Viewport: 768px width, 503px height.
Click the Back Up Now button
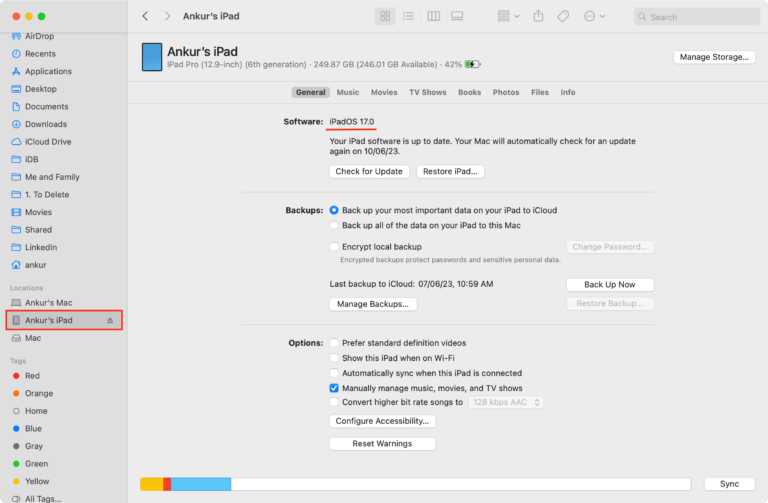click(x=610, y=285)
